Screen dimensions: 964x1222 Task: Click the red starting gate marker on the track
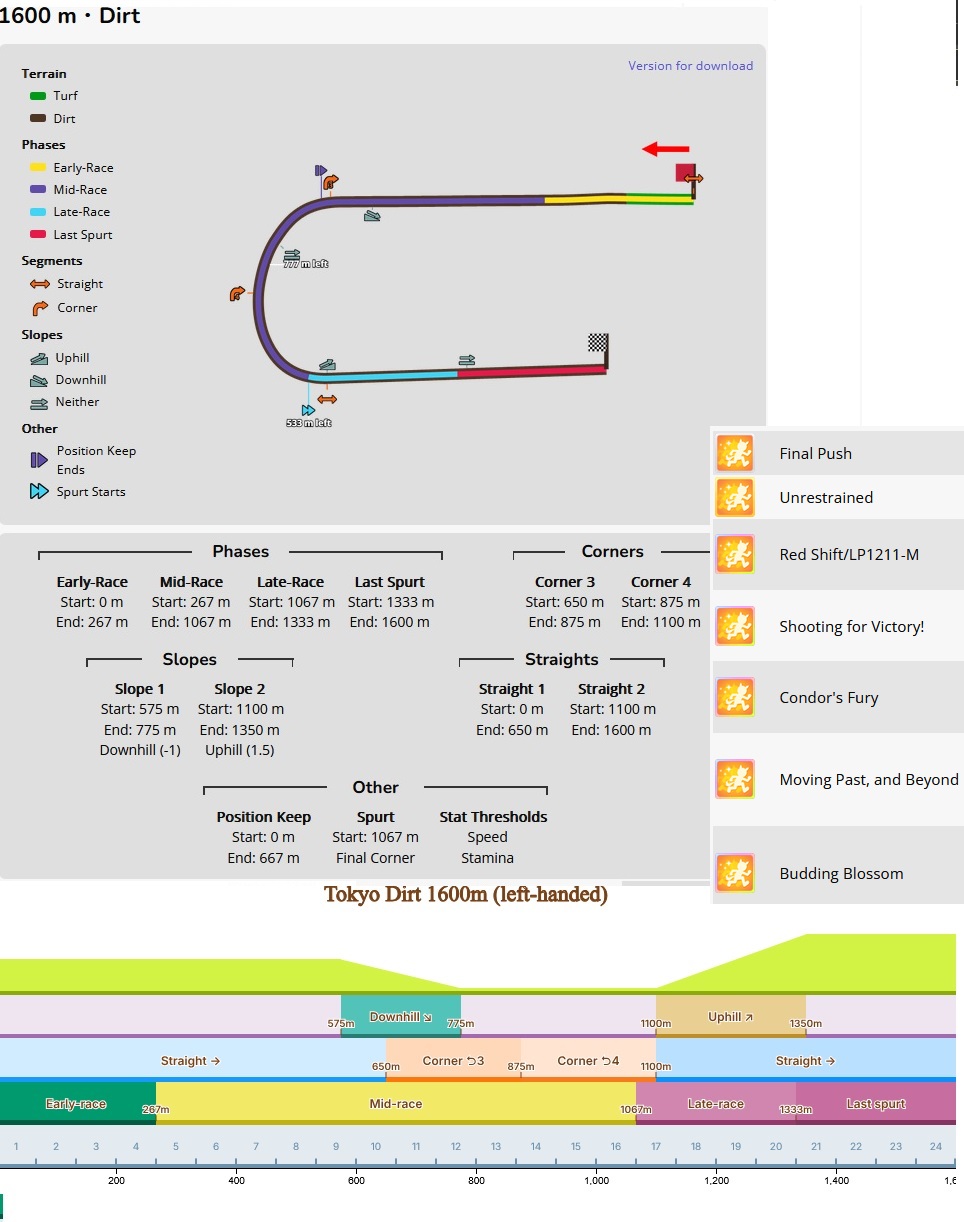pos(685,173)
